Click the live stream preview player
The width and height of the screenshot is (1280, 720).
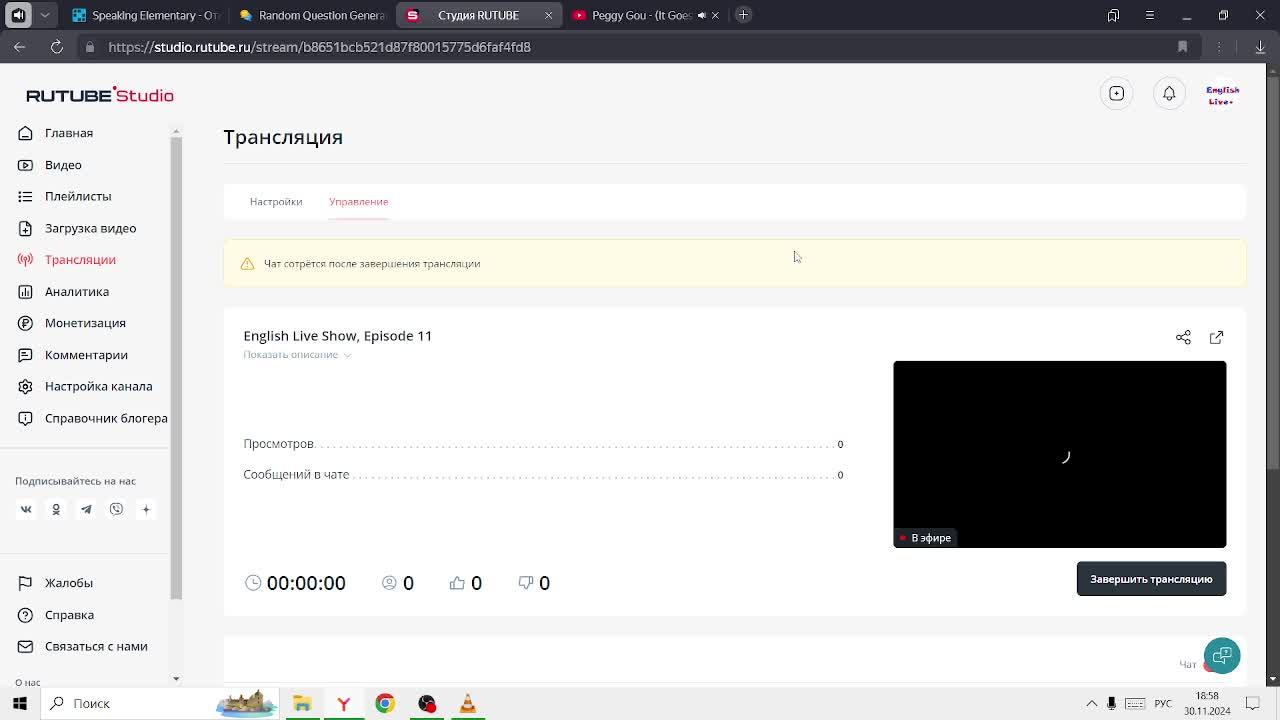(x=1059, y=454)
